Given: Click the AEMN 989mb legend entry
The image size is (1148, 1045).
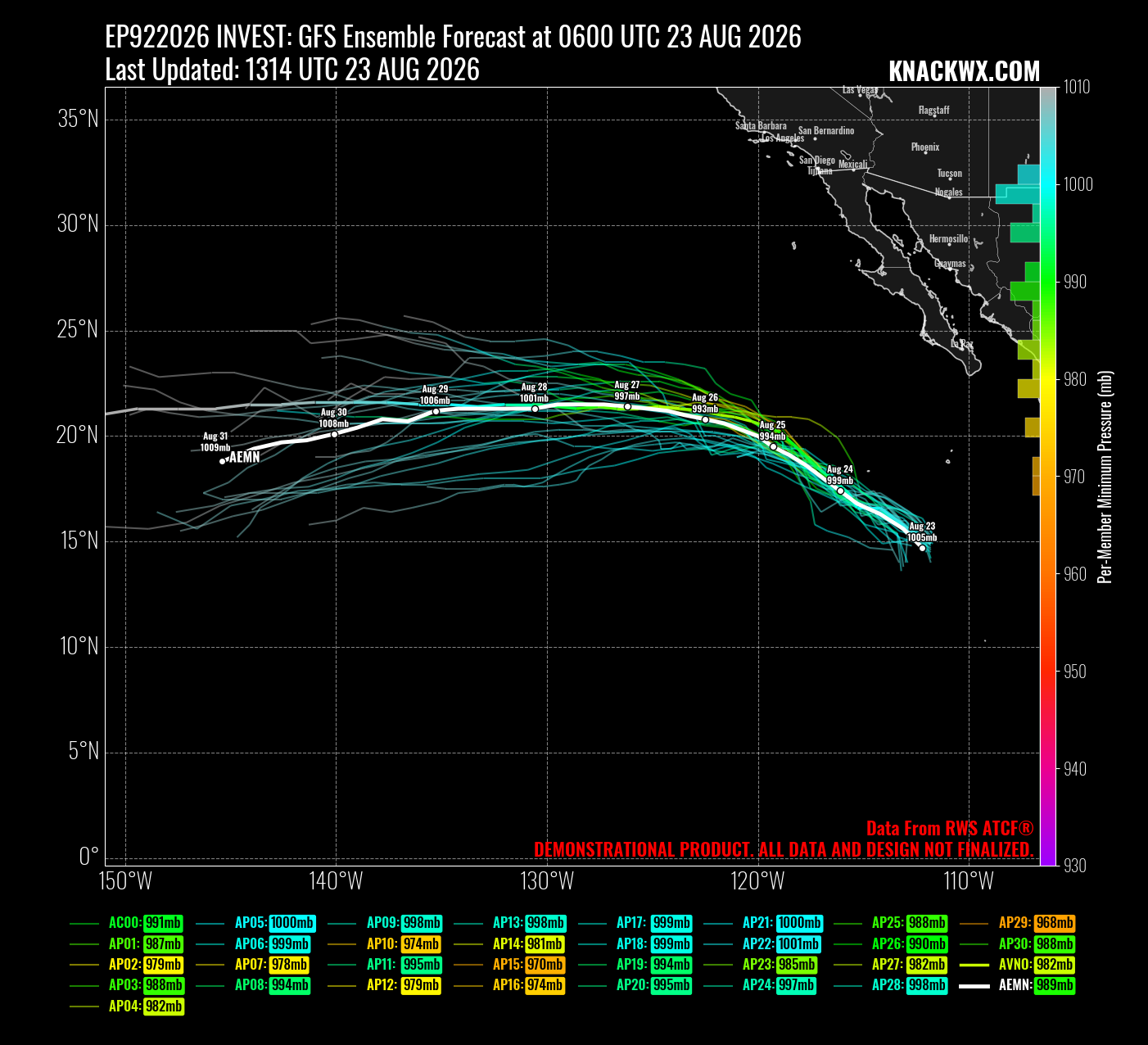Looking at the screenshot, I should point(1017,985).
